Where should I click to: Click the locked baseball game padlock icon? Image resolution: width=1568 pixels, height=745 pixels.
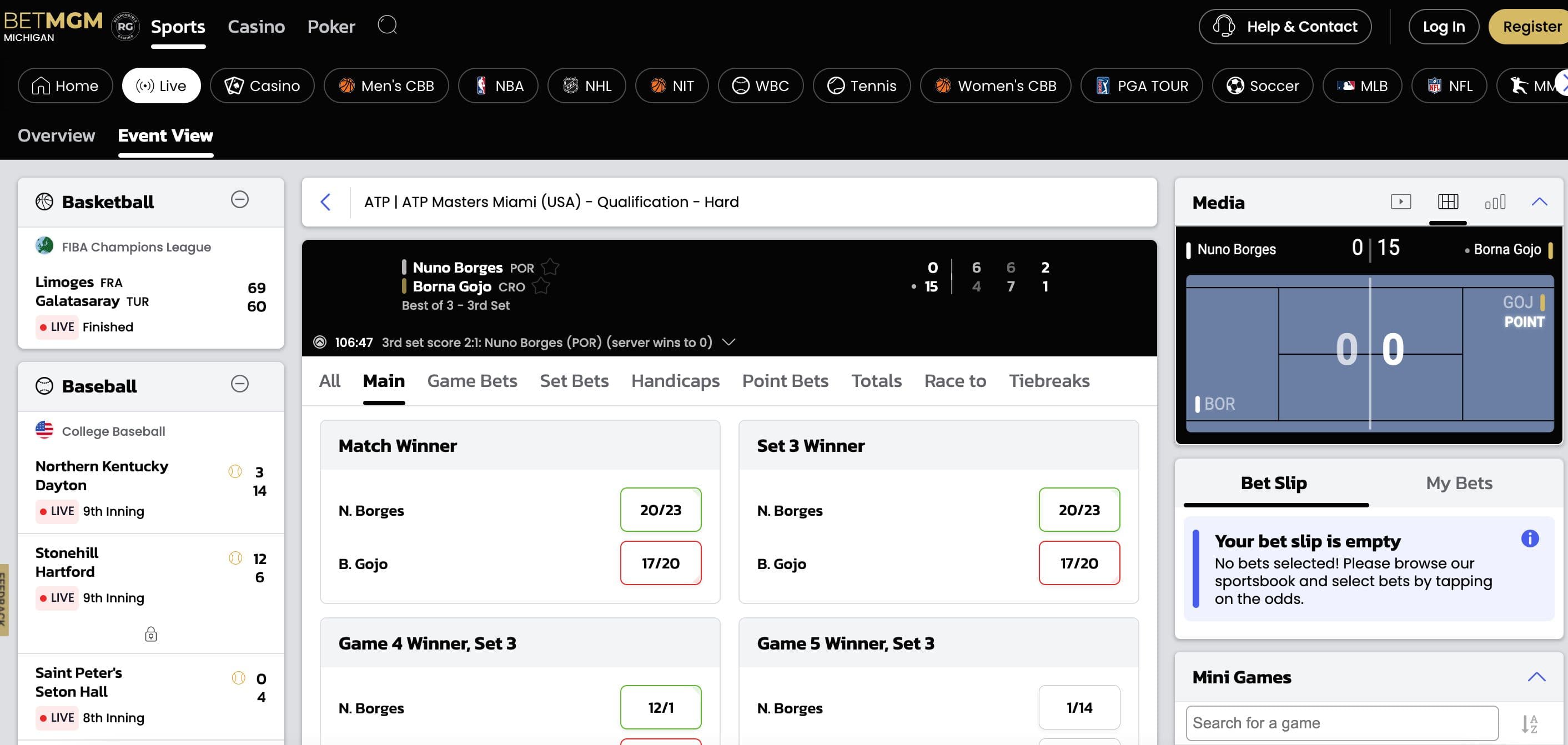point(152,634)
